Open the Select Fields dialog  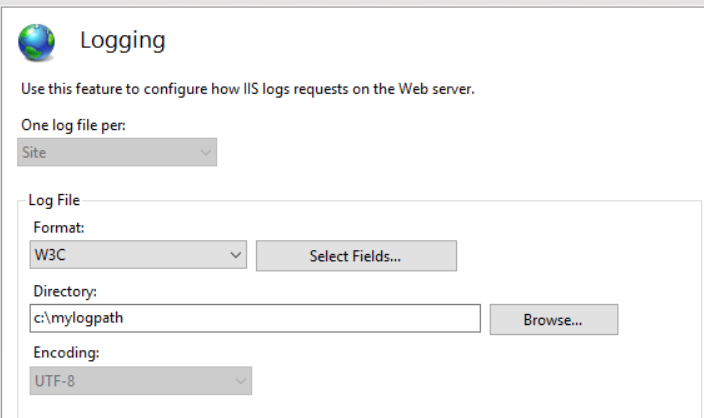356,256
